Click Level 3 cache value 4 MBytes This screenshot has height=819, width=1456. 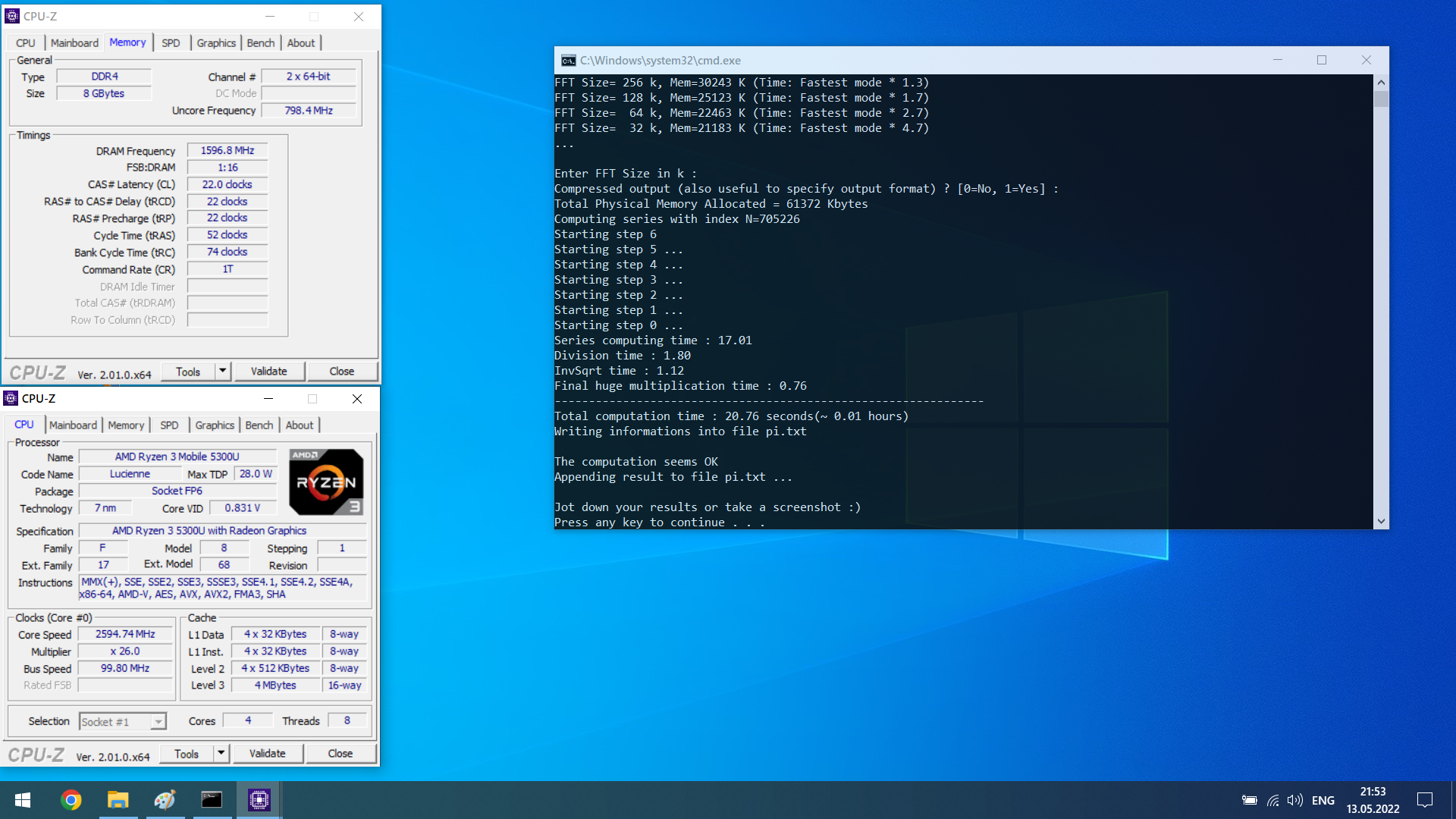(275, 686)
